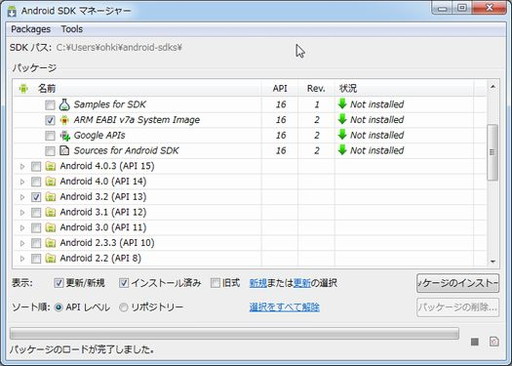
Task: Open the log icon at bottom right
Action: coord(494,342)
